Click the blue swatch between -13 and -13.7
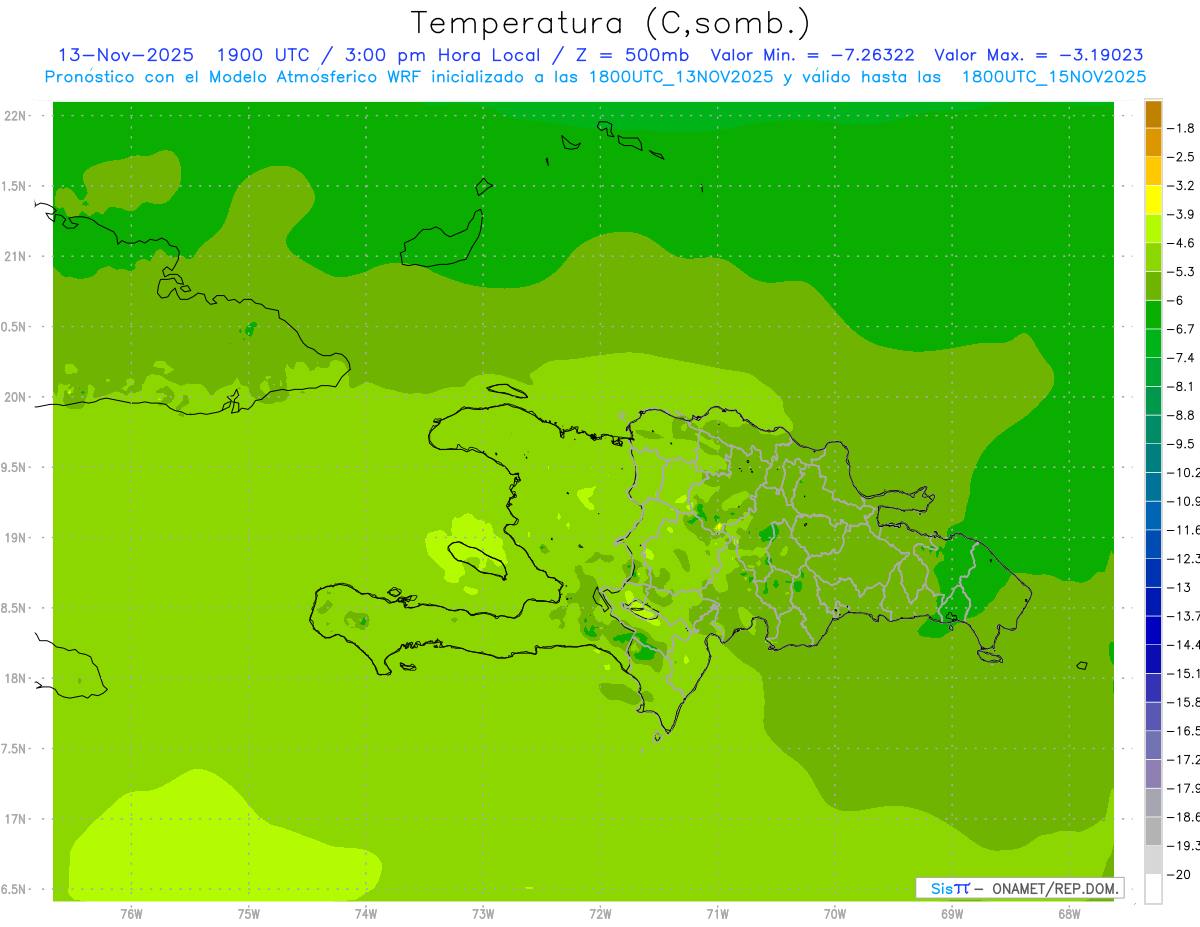 coord(1153,601)
